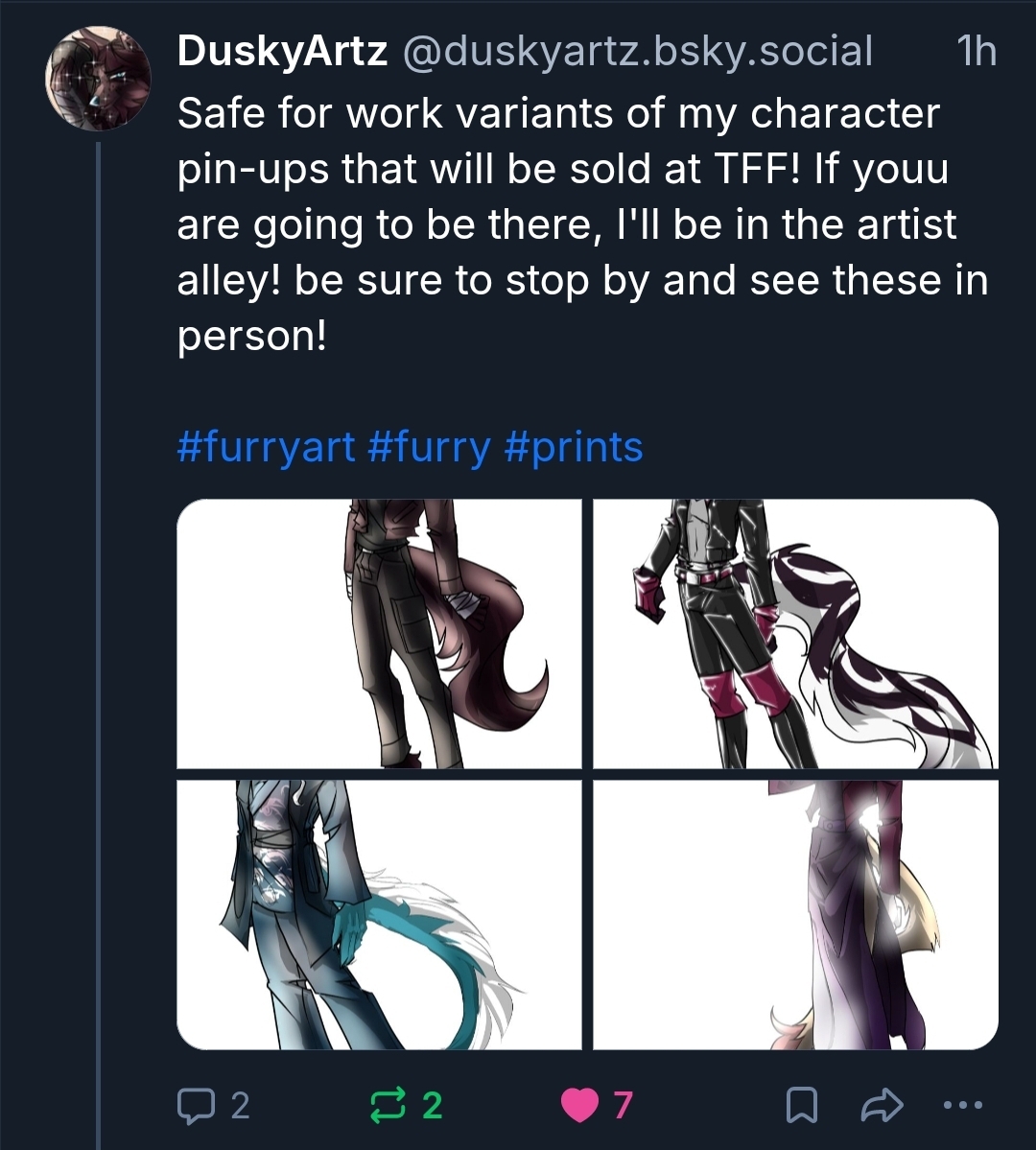Viewport: 1036px width, 1150px height.
Task: Click DuskyArtz's profile avatar
Action: pos(99,79)
